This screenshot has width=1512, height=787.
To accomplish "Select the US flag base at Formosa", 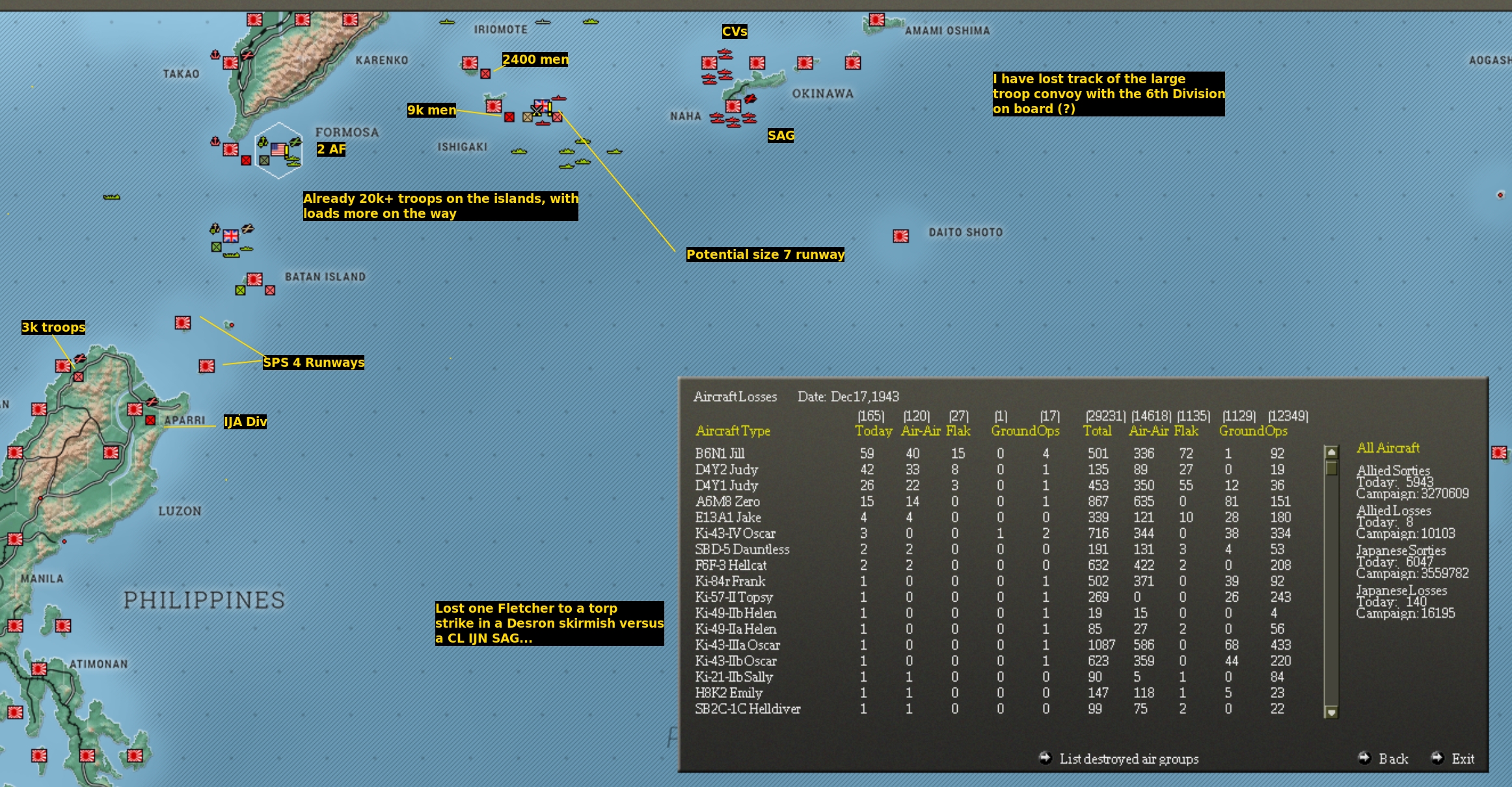I will 278,150.
